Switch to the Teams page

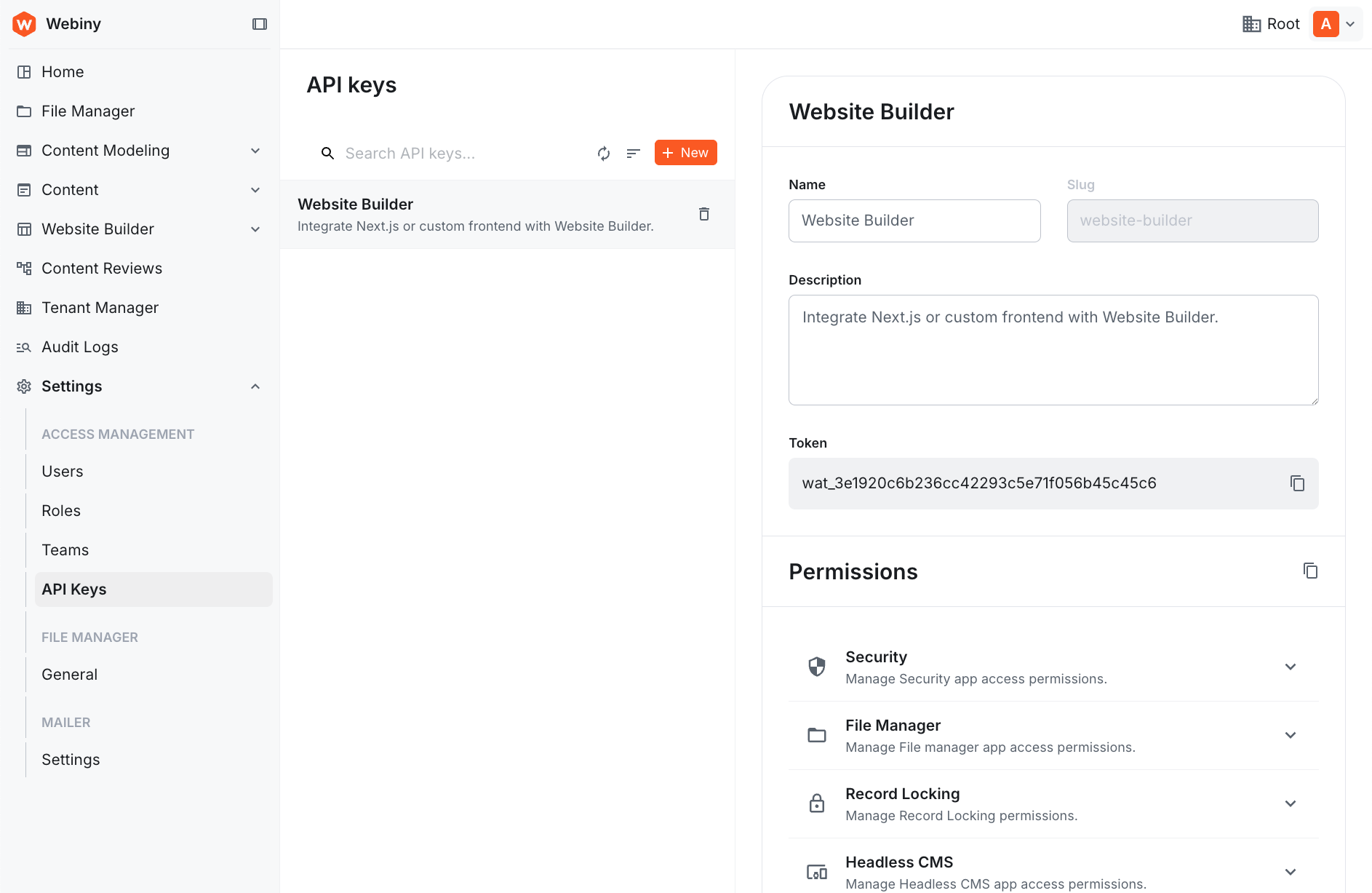pos(65,549)
